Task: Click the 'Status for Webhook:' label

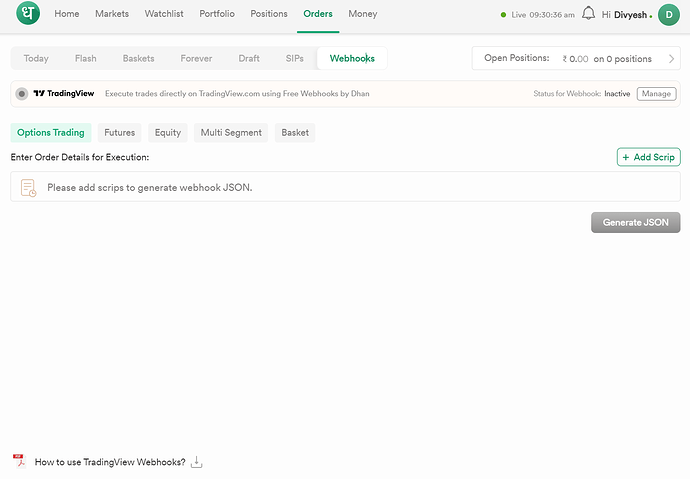Action: pyautogui.click(x=567, y=94)
